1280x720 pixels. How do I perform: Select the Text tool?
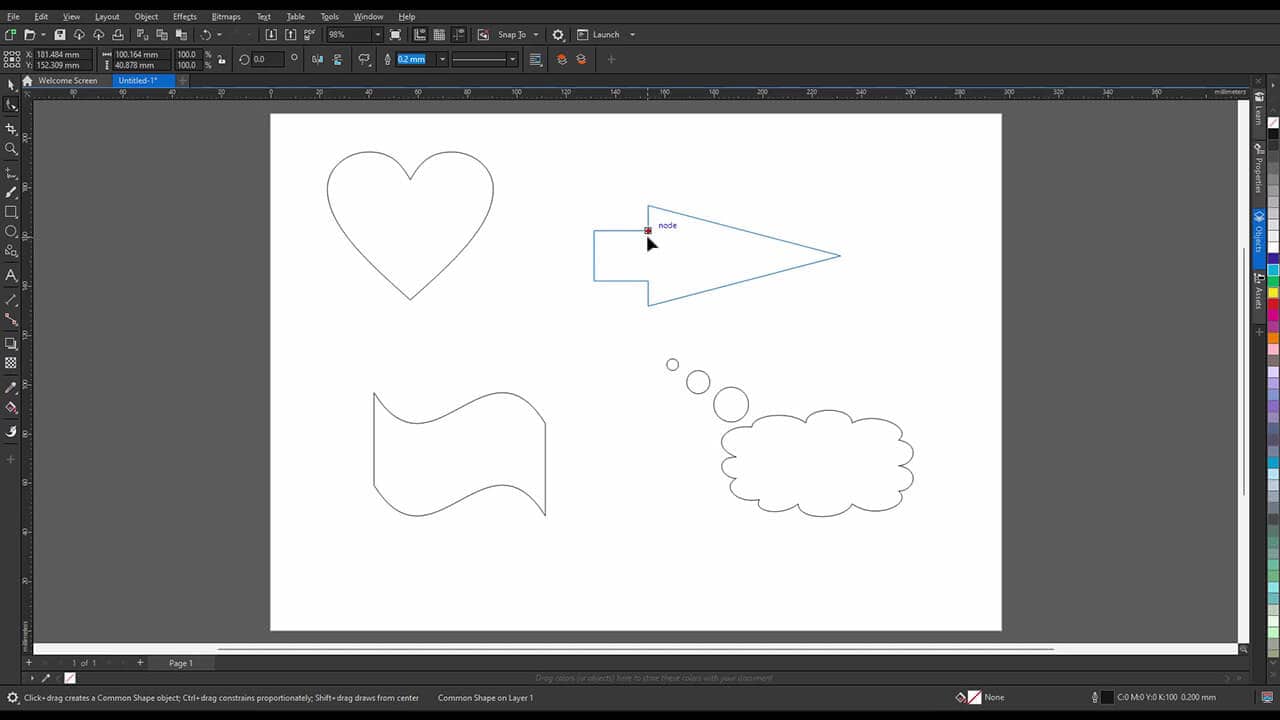coord(11,275)
